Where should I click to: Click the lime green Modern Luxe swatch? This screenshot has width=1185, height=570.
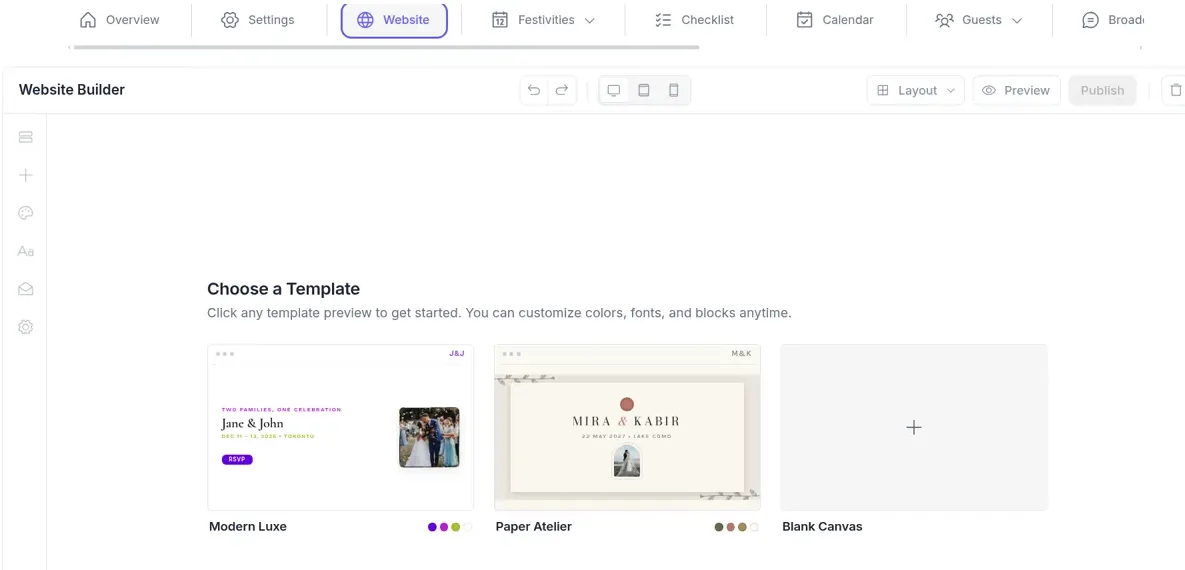[456, 527]
